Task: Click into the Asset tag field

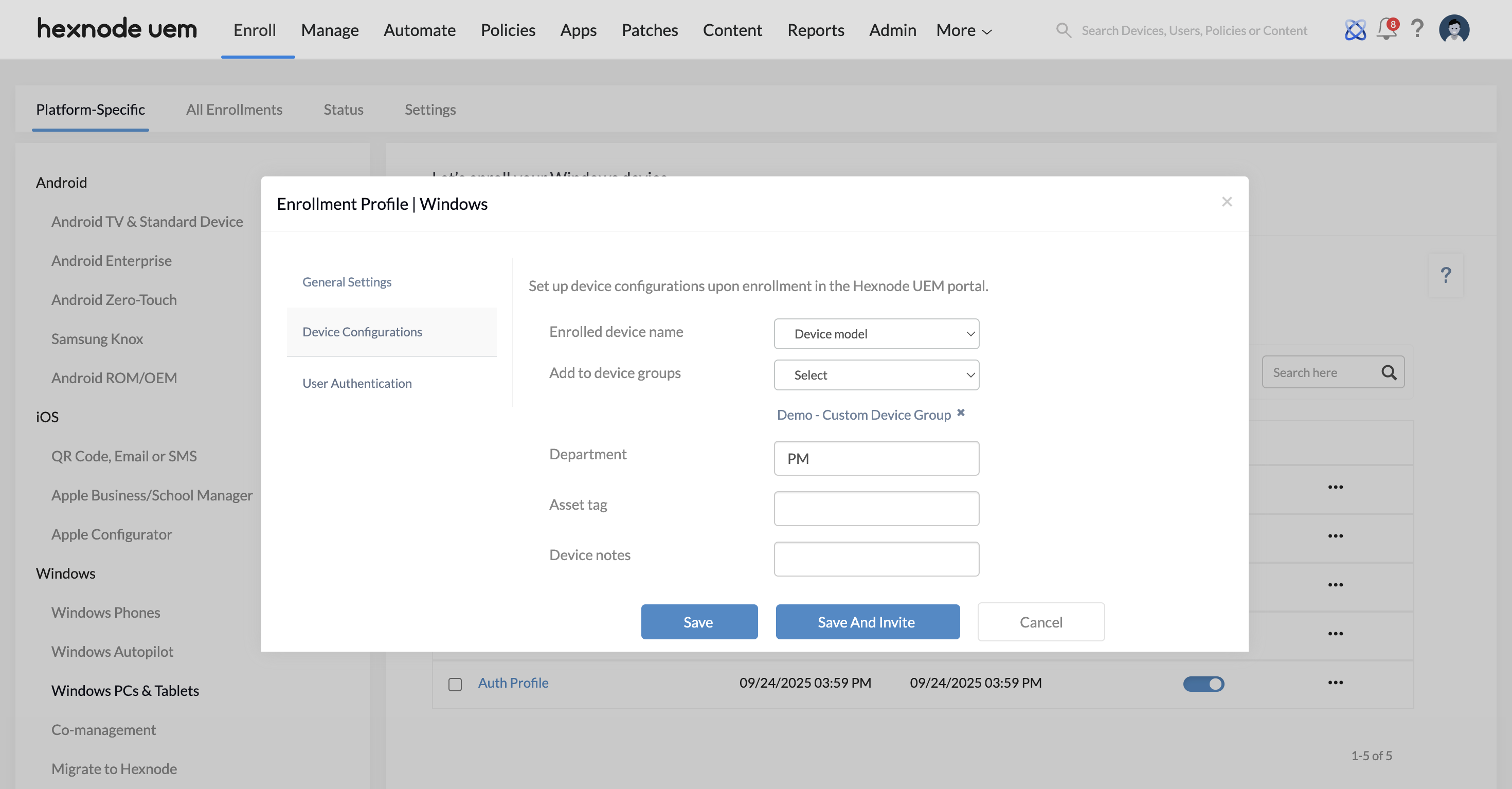Action: point(876,508)
